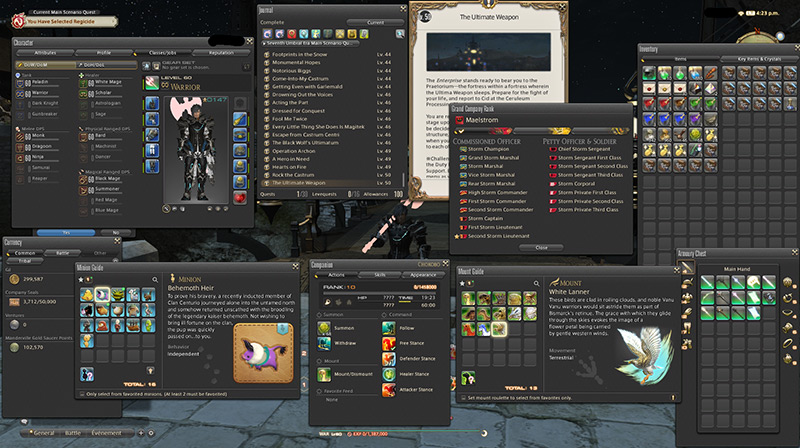
Task: Click the Tribal tab in Currency window
Action: 25,261
